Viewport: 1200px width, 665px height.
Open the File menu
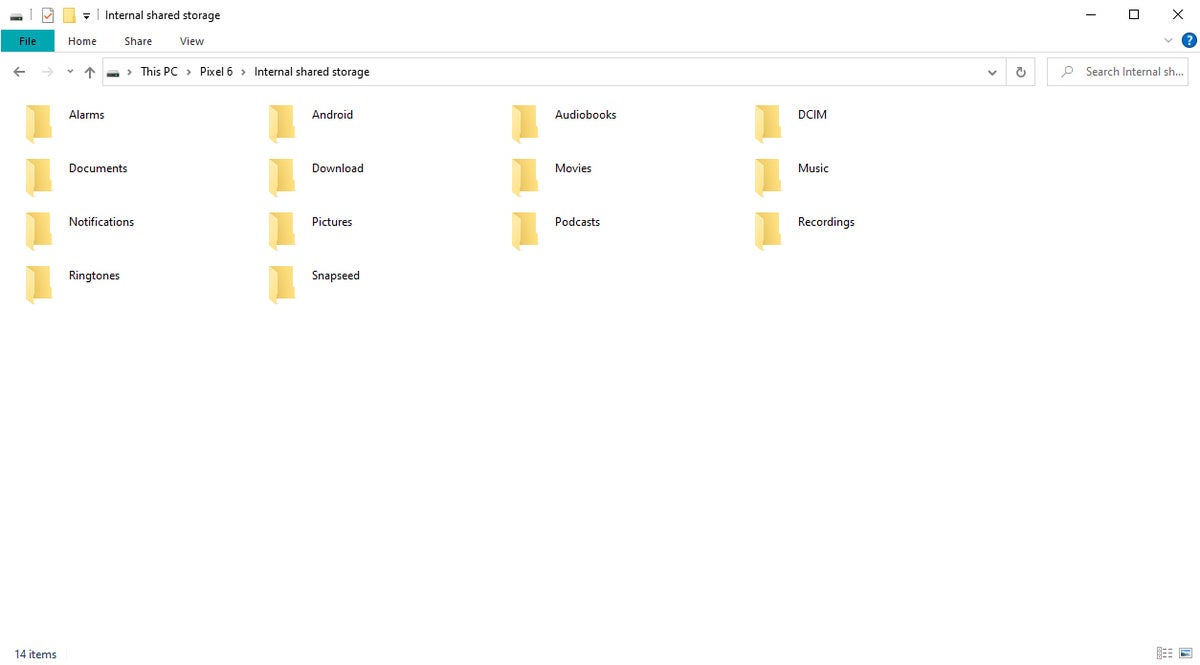click(27, 41)
